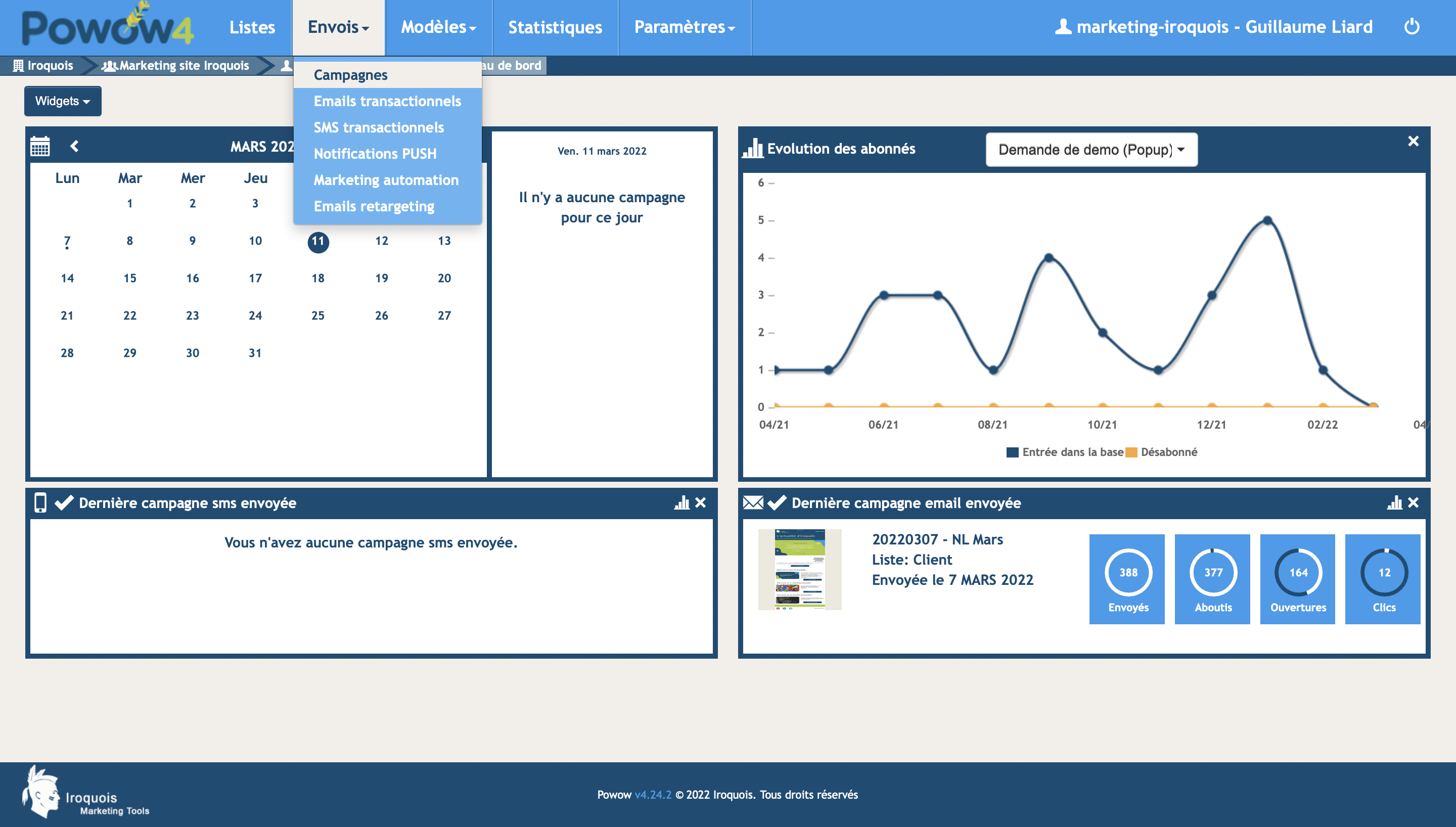1456x827 pixels.
Task: Click the Powow4 logo
Action: (x=105, y=27)
